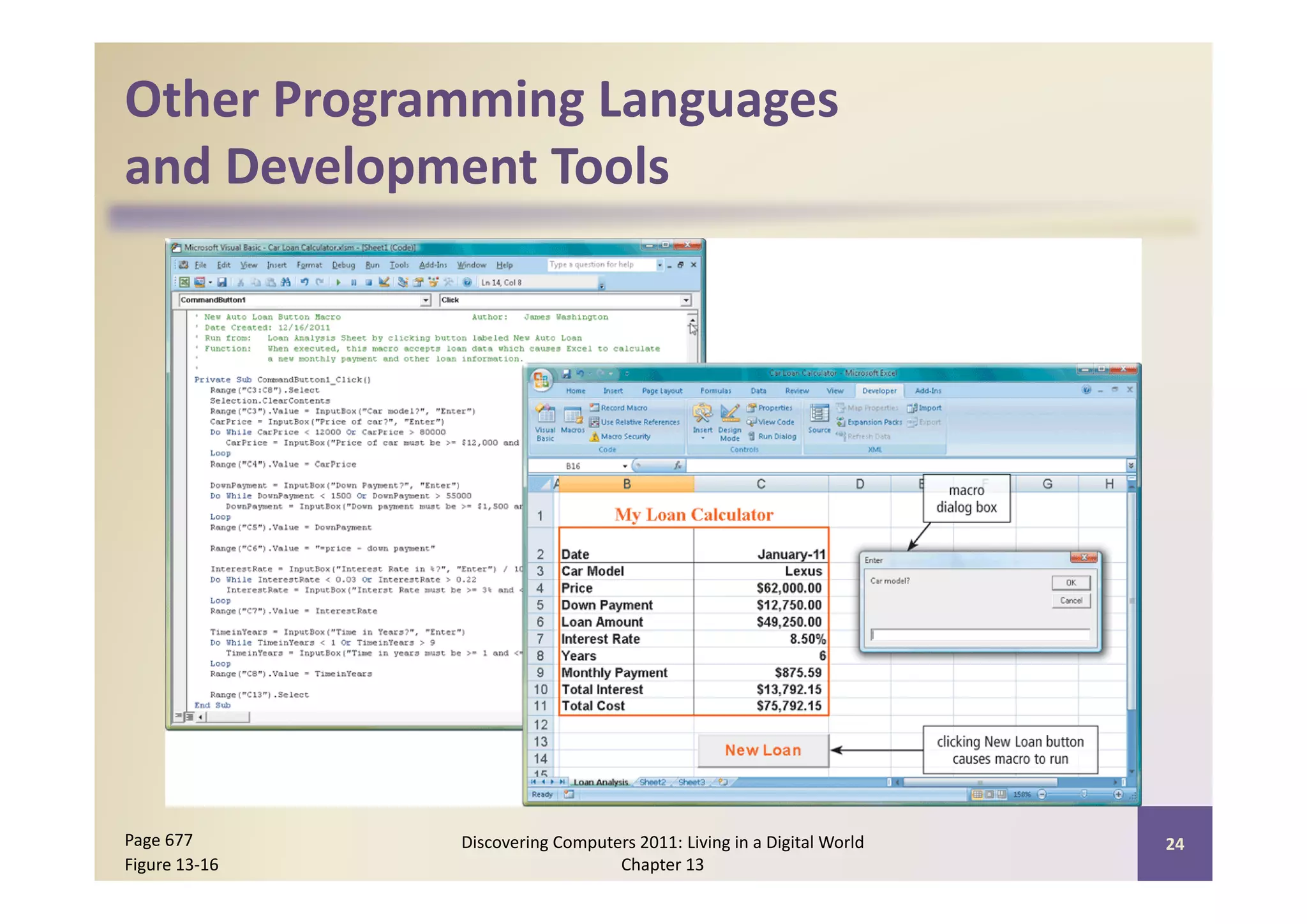Click Office Button in Excel window
Image resolution: width=1307 pixels, height=924 pixels.
(541, 380)
